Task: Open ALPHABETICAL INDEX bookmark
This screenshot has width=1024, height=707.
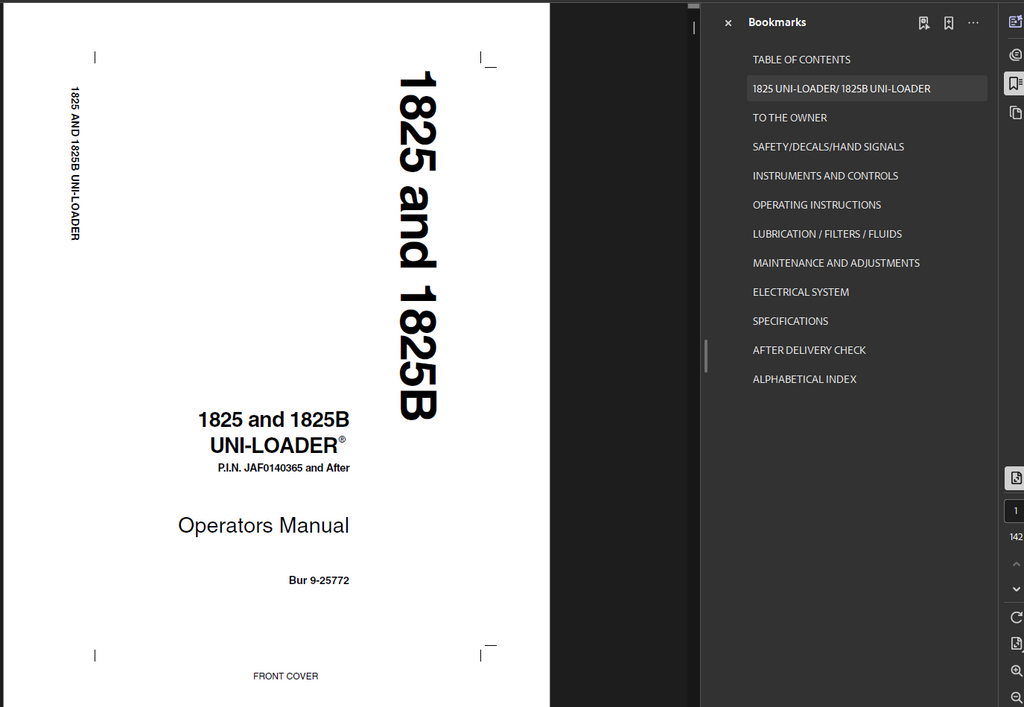Action: [x=804, y=379]
